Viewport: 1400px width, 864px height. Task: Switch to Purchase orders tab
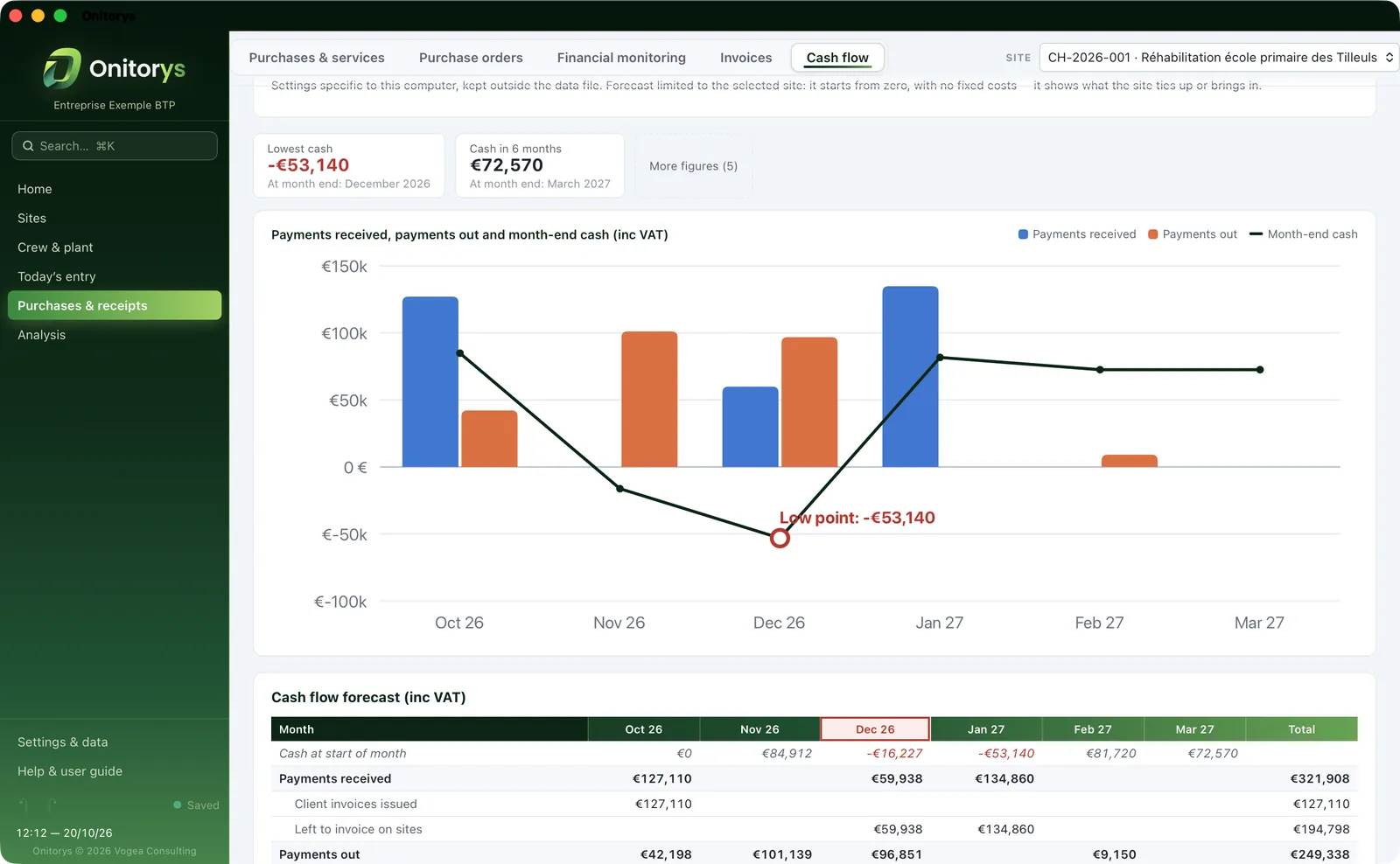[x=471, y=58]
